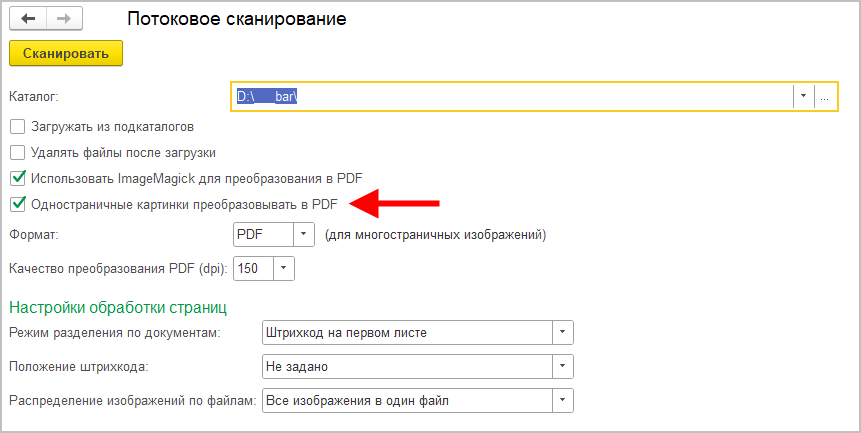Expand Положение штрихкода dropdown arrow

[563, 366]
